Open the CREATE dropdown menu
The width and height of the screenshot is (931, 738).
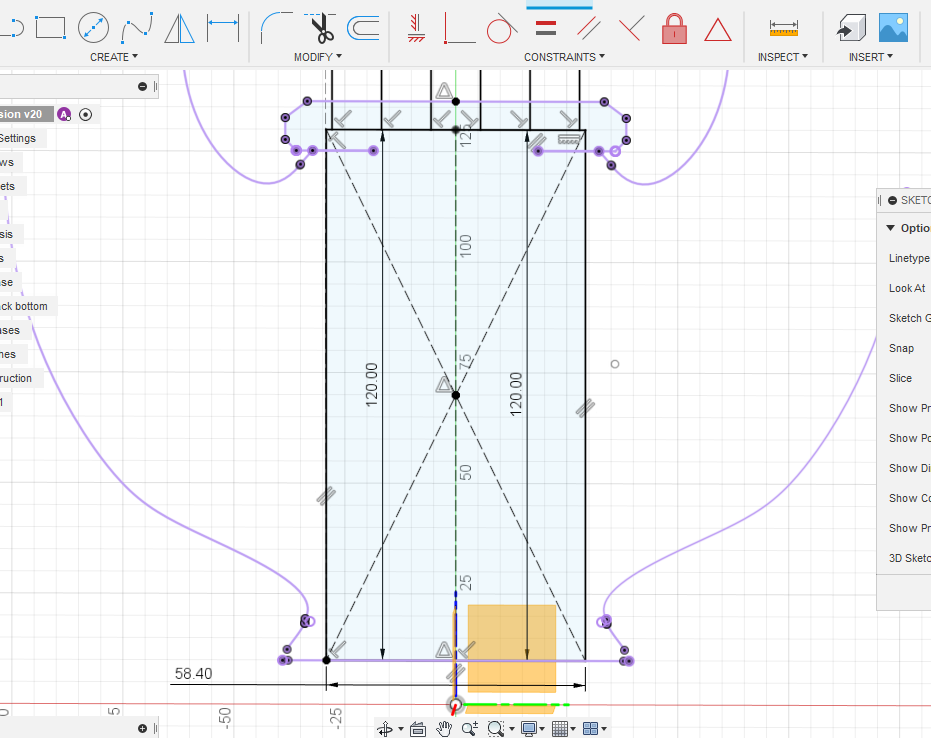tap(114, 57)
